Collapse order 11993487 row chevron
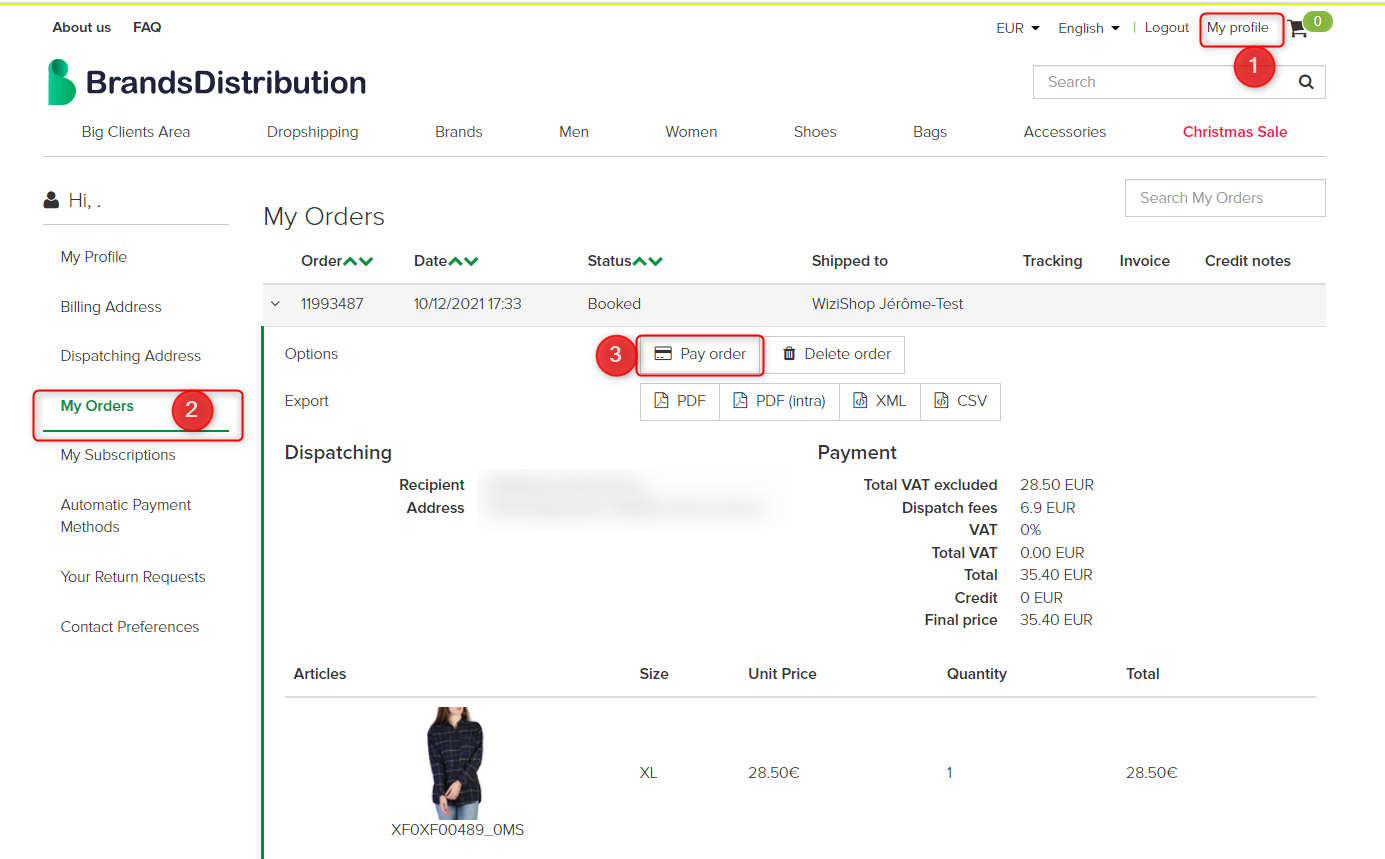The image size is (1385, 859). point(276,304)
